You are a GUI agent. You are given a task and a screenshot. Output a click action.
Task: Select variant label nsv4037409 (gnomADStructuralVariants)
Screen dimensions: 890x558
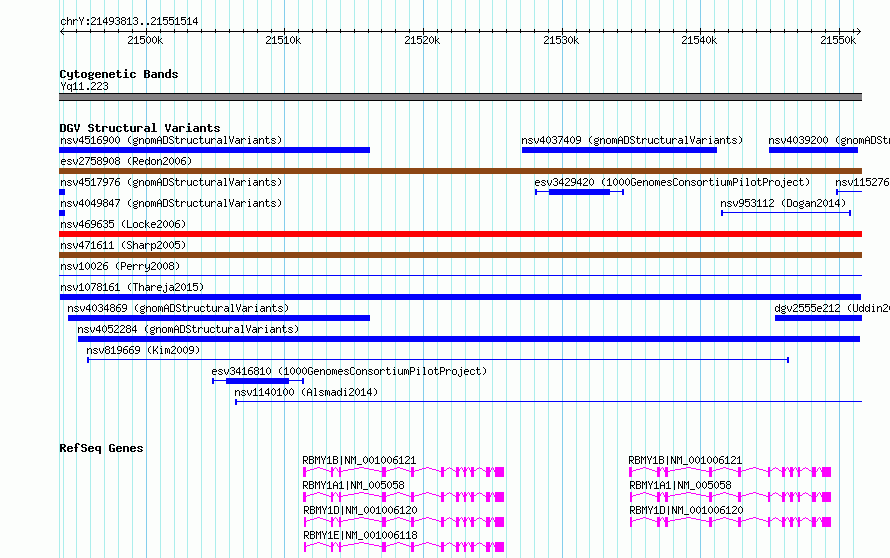click(632, 140)
